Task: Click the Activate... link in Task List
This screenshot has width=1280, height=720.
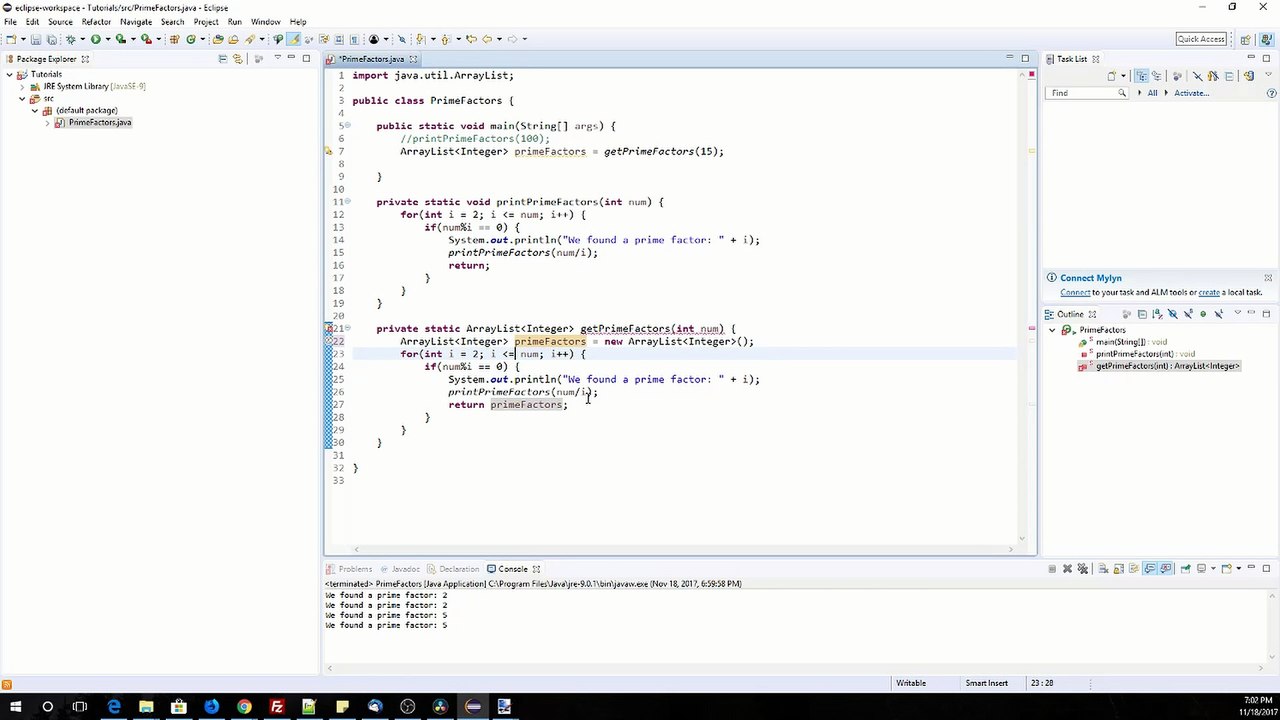Action: click(x=1191, y=93)
